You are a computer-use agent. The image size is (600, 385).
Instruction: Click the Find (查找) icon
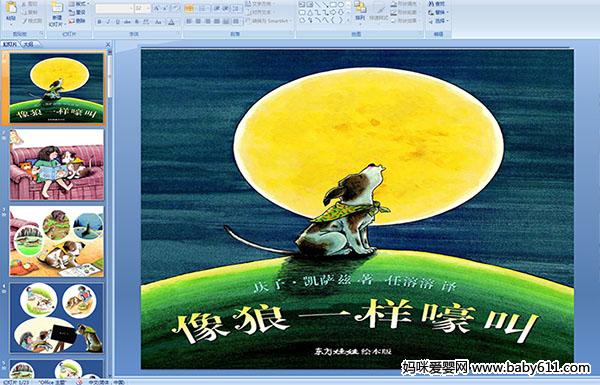tap(437, 4)
